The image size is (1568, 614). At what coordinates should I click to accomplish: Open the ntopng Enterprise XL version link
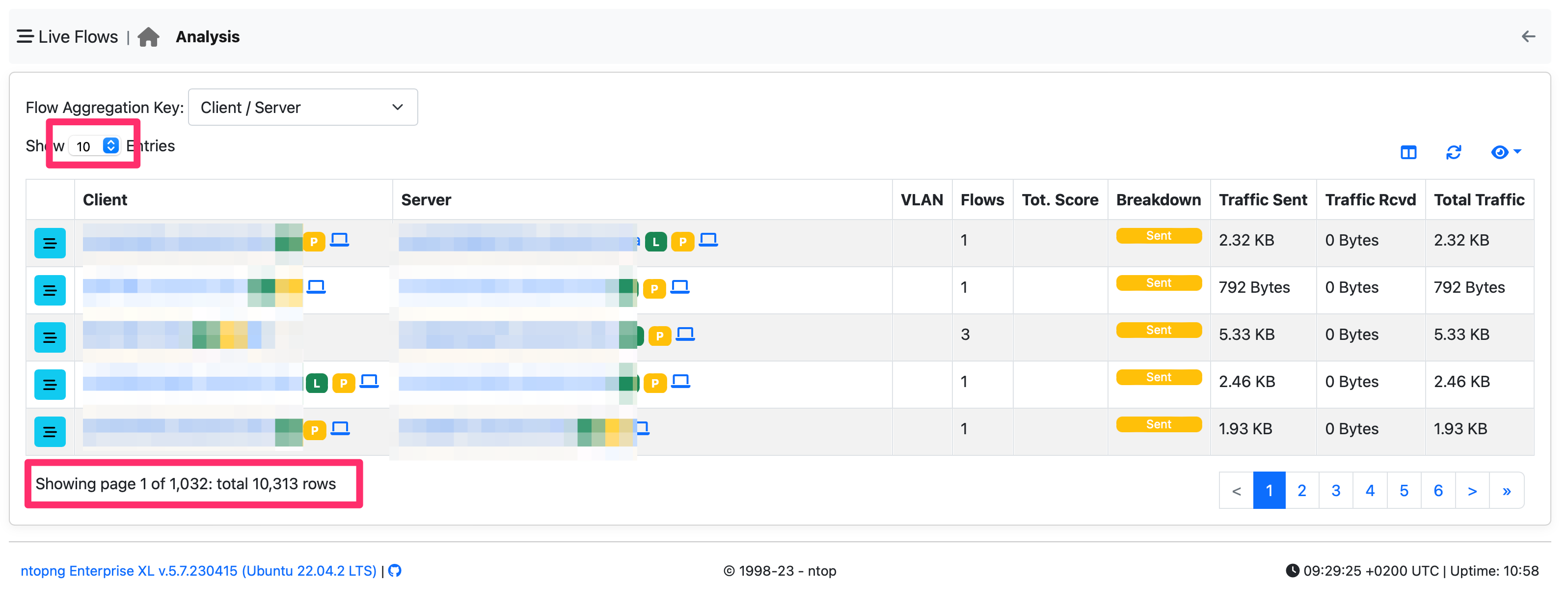(x=199, y=571)
